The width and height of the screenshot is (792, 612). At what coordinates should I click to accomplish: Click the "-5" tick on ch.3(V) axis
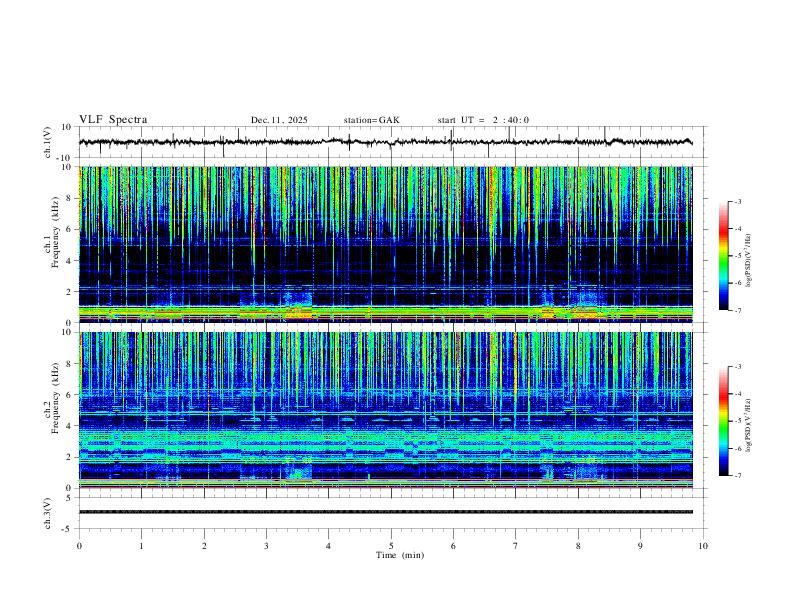(x=68, y=529)
